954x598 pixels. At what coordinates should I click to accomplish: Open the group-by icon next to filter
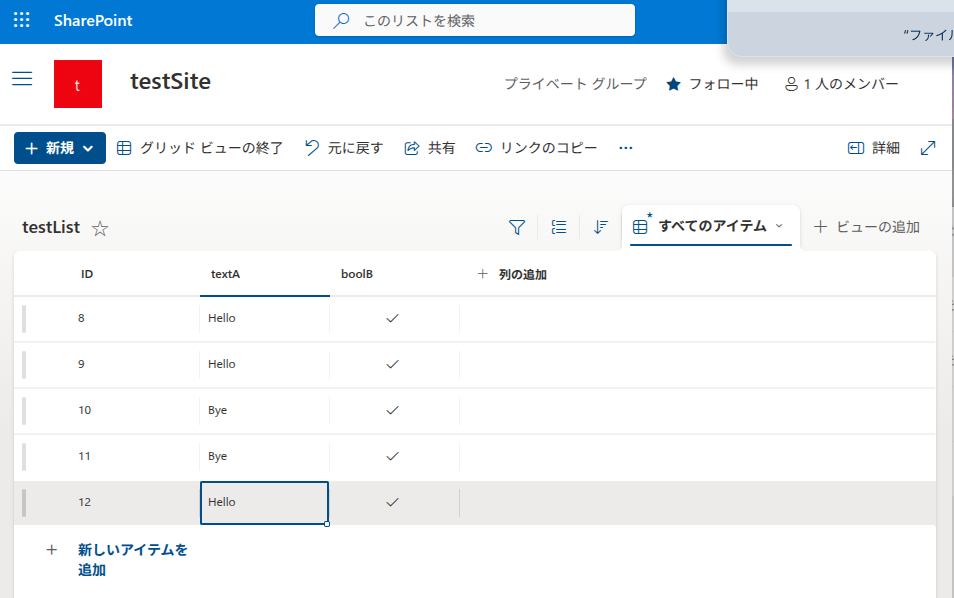point(559,227)
